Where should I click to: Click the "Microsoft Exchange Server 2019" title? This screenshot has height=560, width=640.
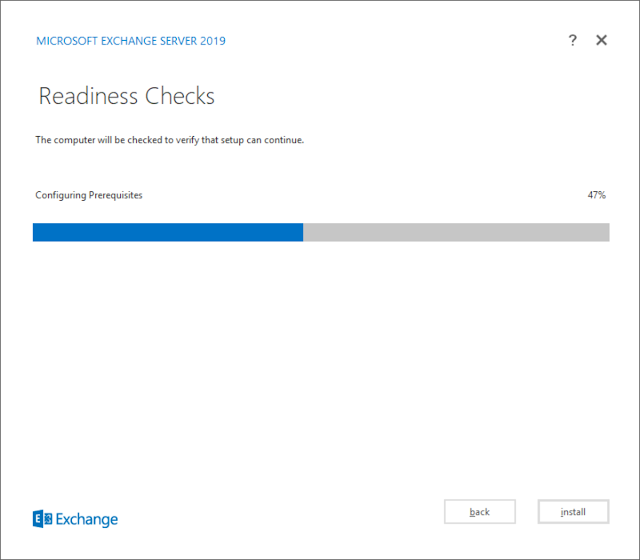click(131, 41)
